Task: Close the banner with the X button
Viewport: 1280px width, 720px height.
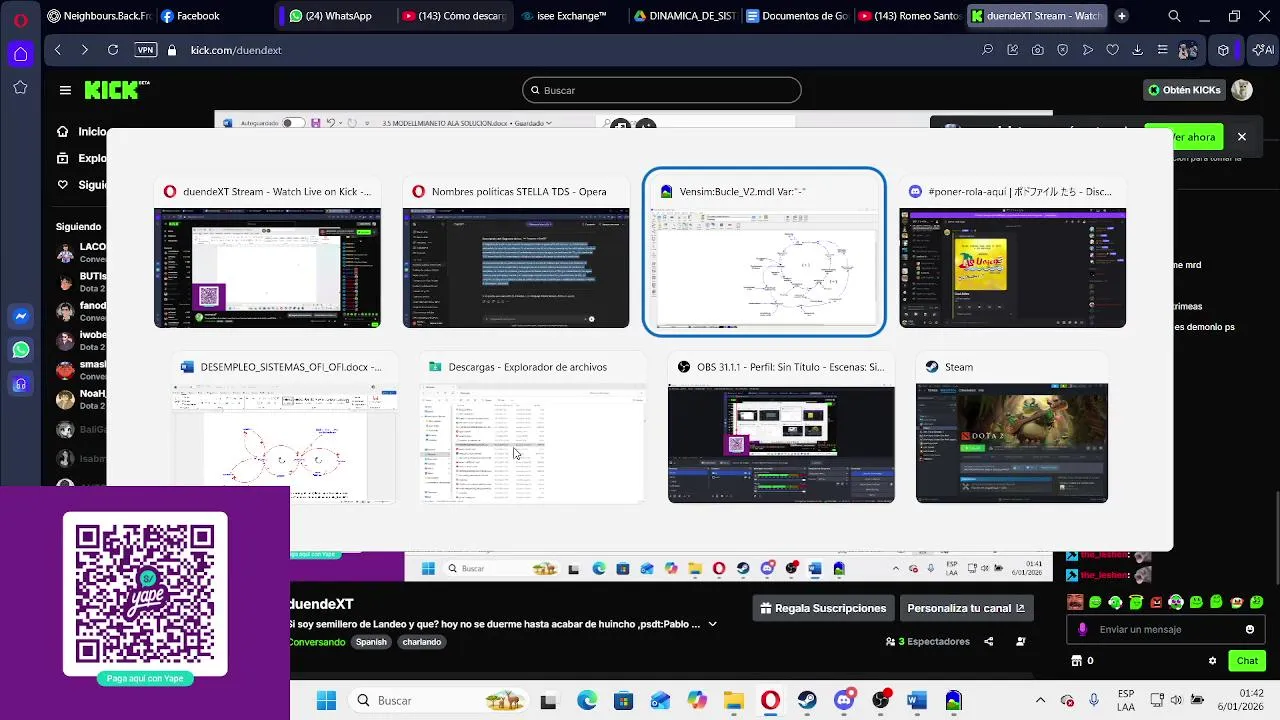Action: click(1242, 137)
